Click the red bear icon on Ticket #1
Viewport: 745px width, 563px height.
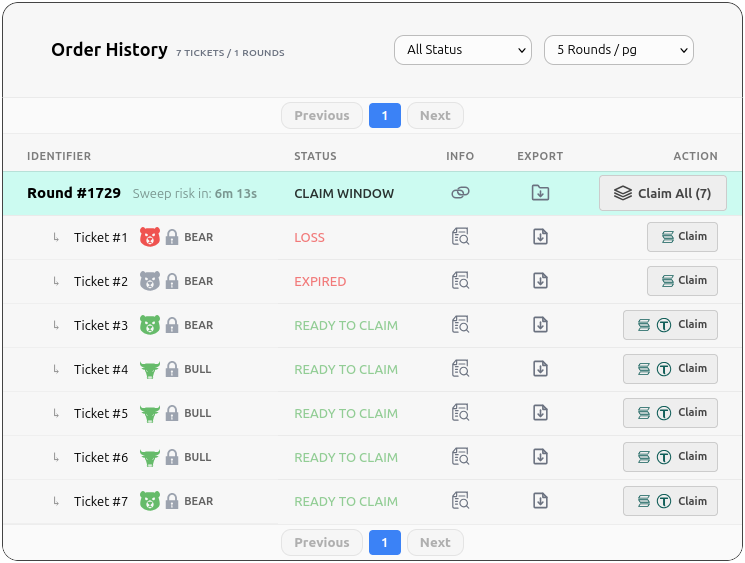click(x=150, y=237)
